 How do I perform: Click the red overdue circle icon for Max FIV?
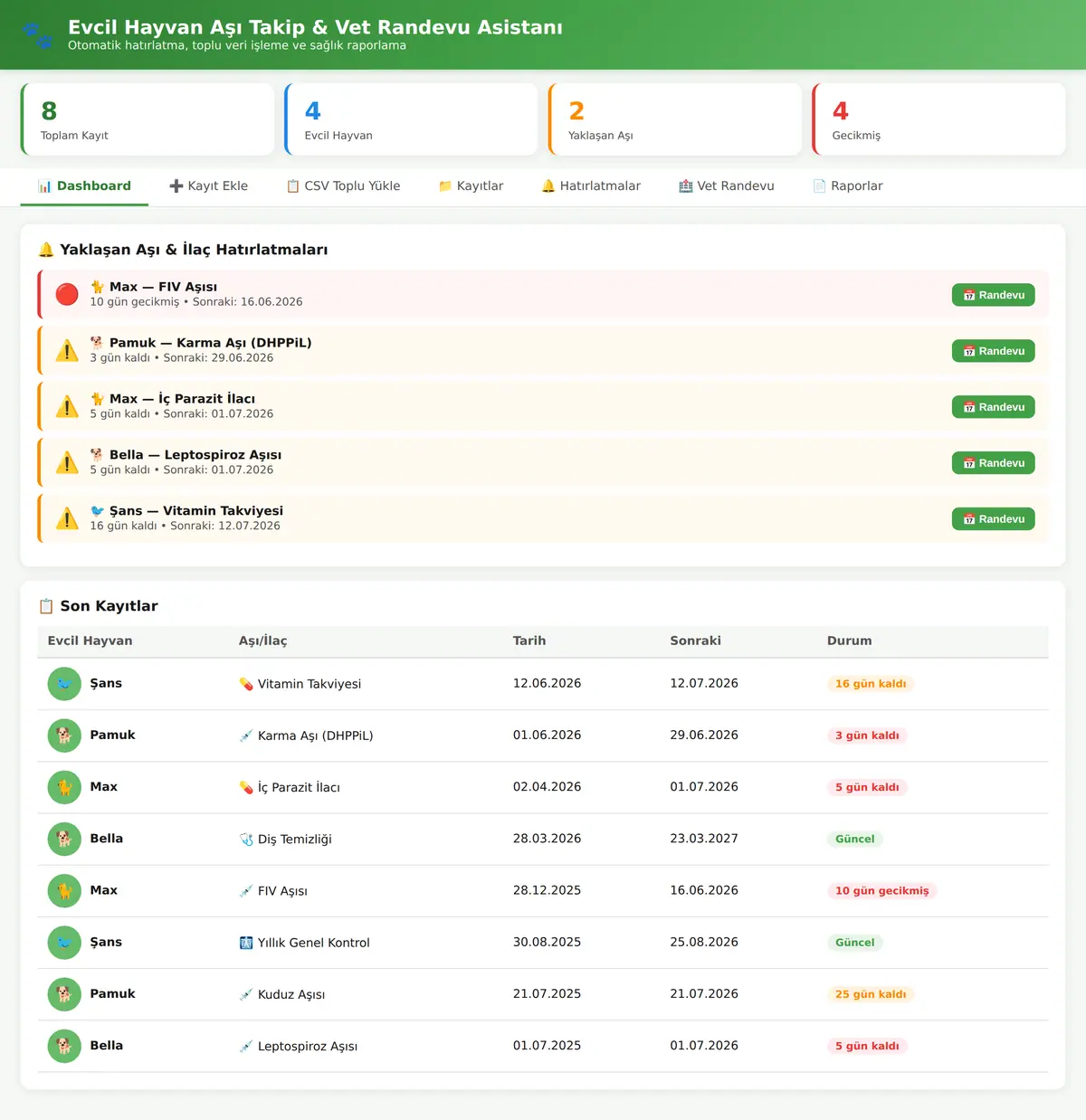67,294
